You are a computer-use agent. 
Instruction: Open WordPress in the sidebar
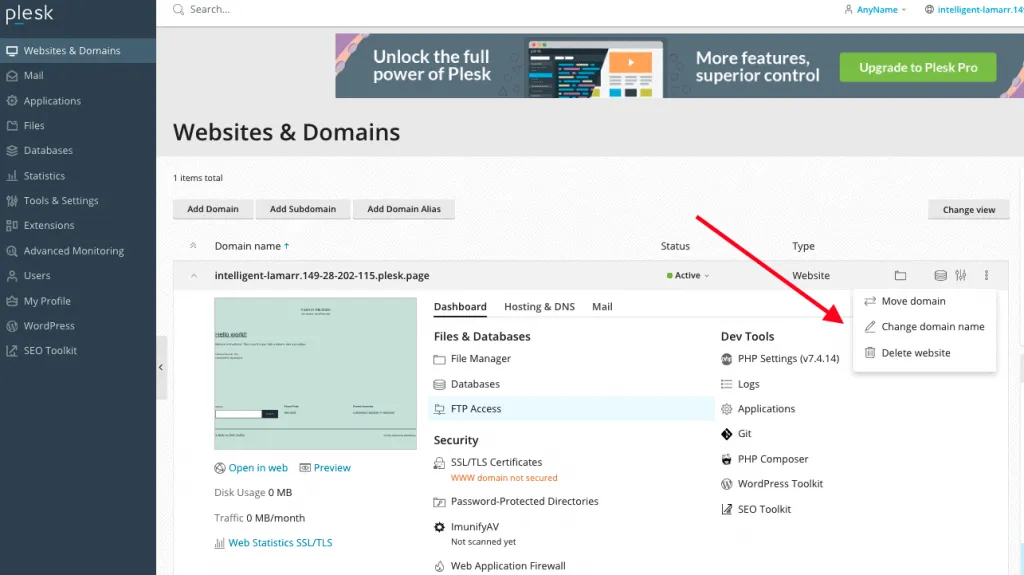49,326
